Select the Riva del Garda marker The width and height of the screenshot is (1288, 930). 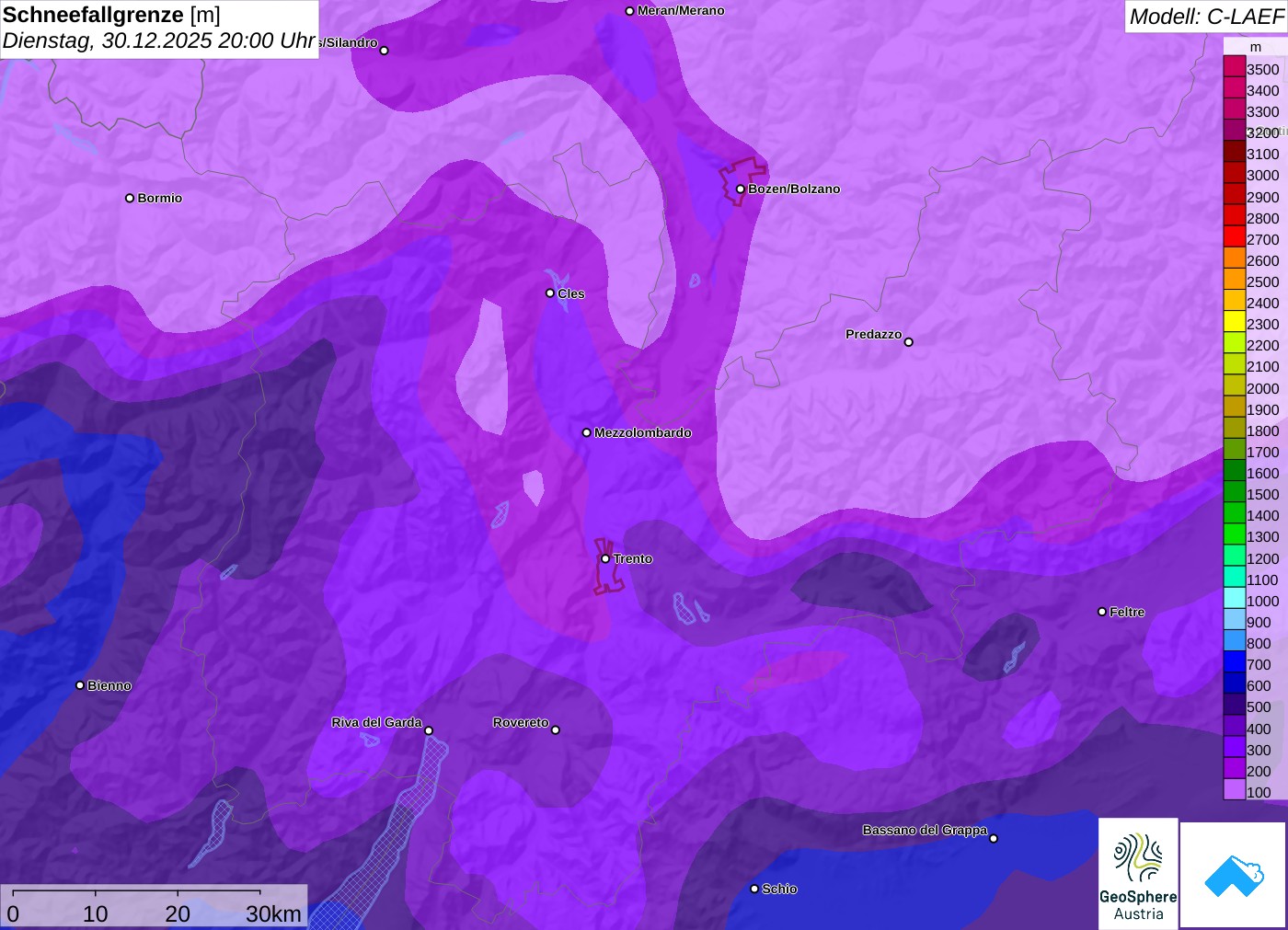coord(429,730)
